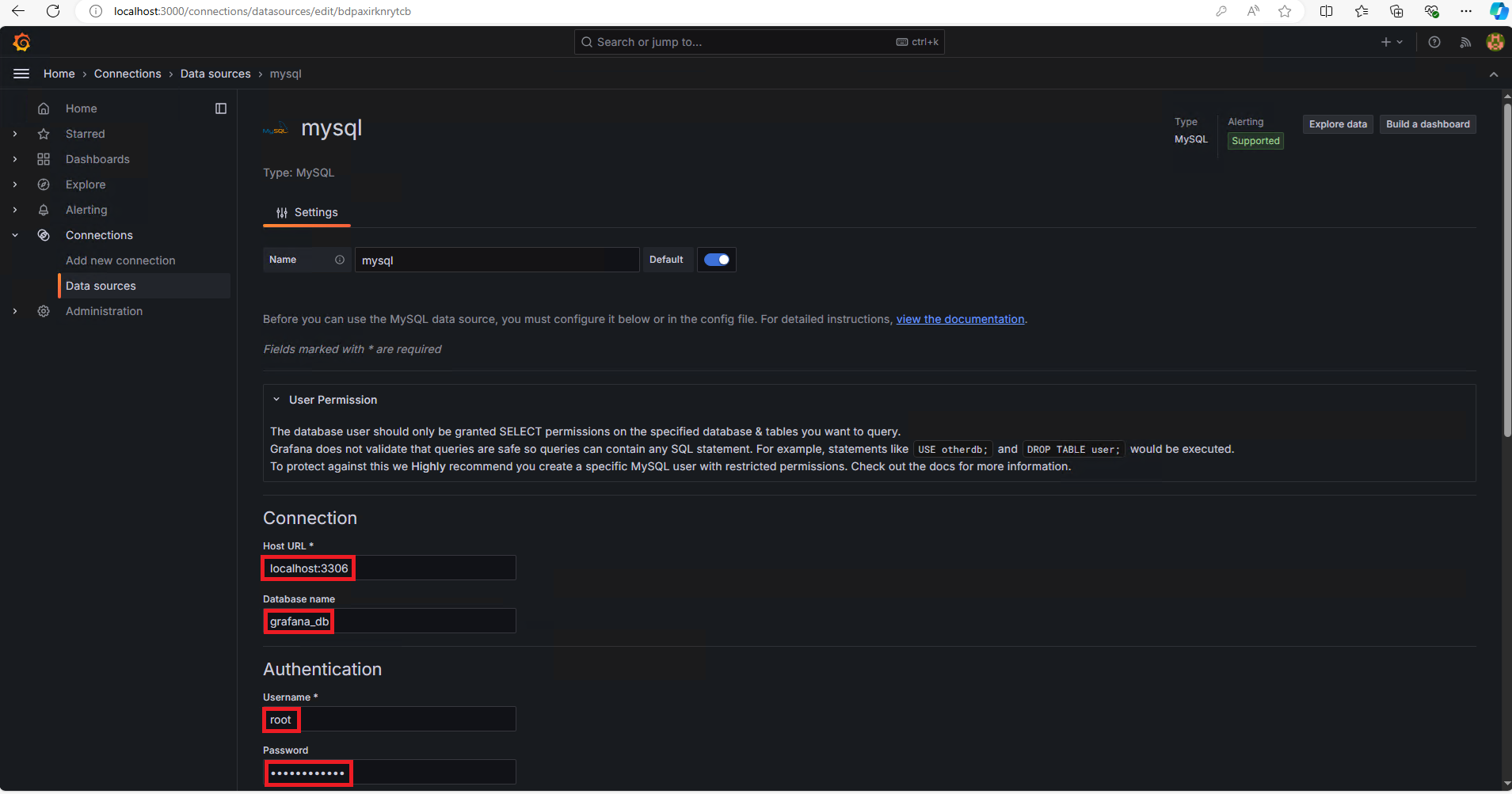Click the Name field info icon
The image size is (1512, 794).
click(340, 260)
